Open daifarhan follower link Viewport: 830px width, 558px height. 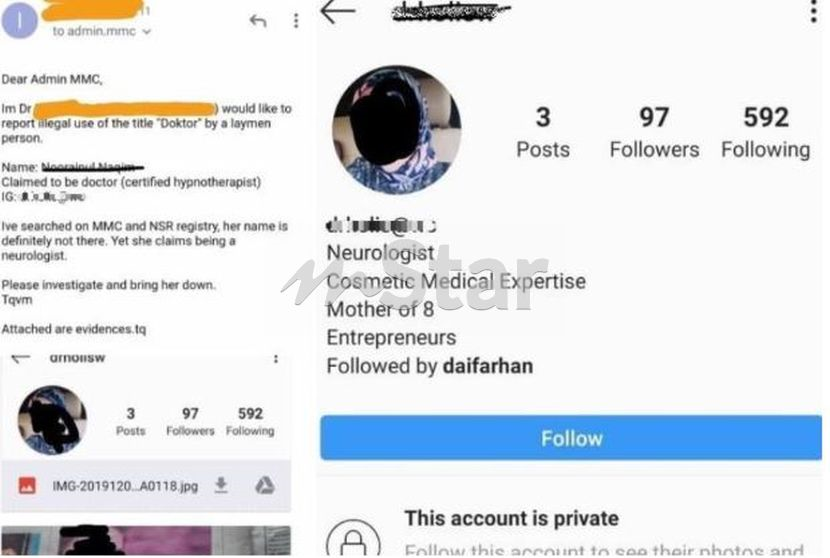pyautogui.click(x=488, y=366)
